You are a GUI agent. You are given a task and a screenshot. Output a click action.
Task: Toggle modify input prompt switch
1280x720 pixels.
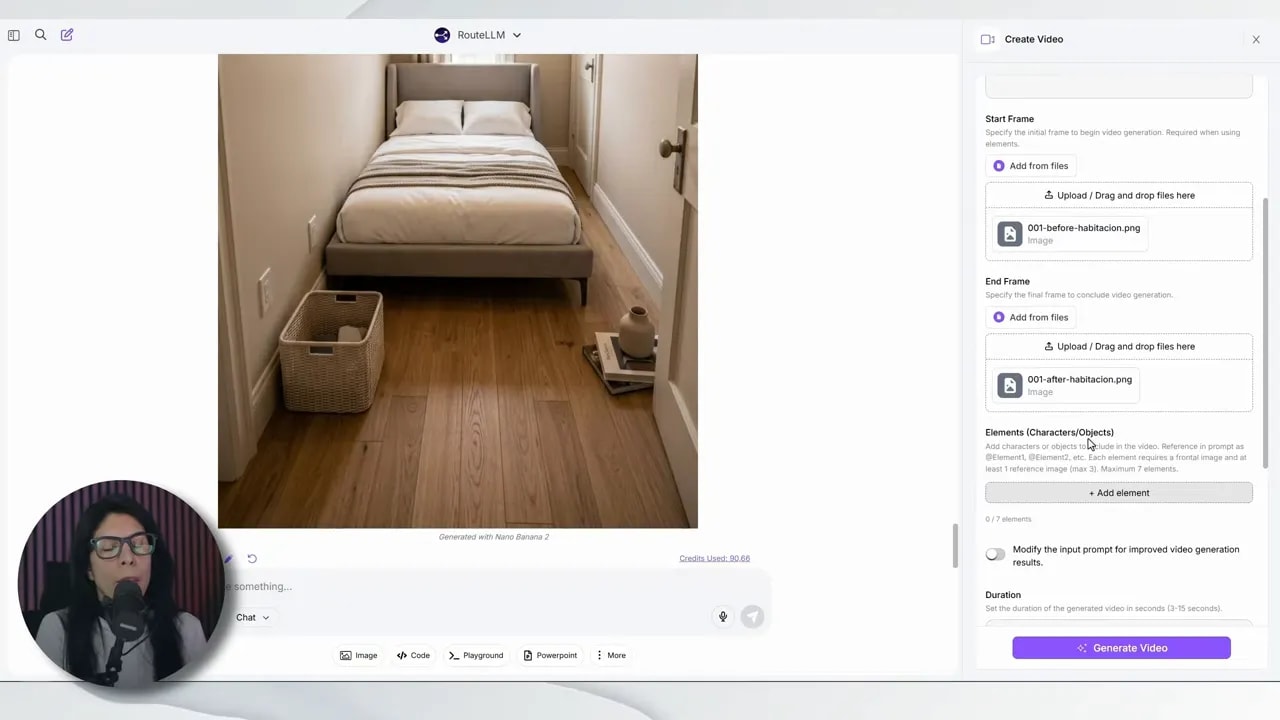(995, 554)
